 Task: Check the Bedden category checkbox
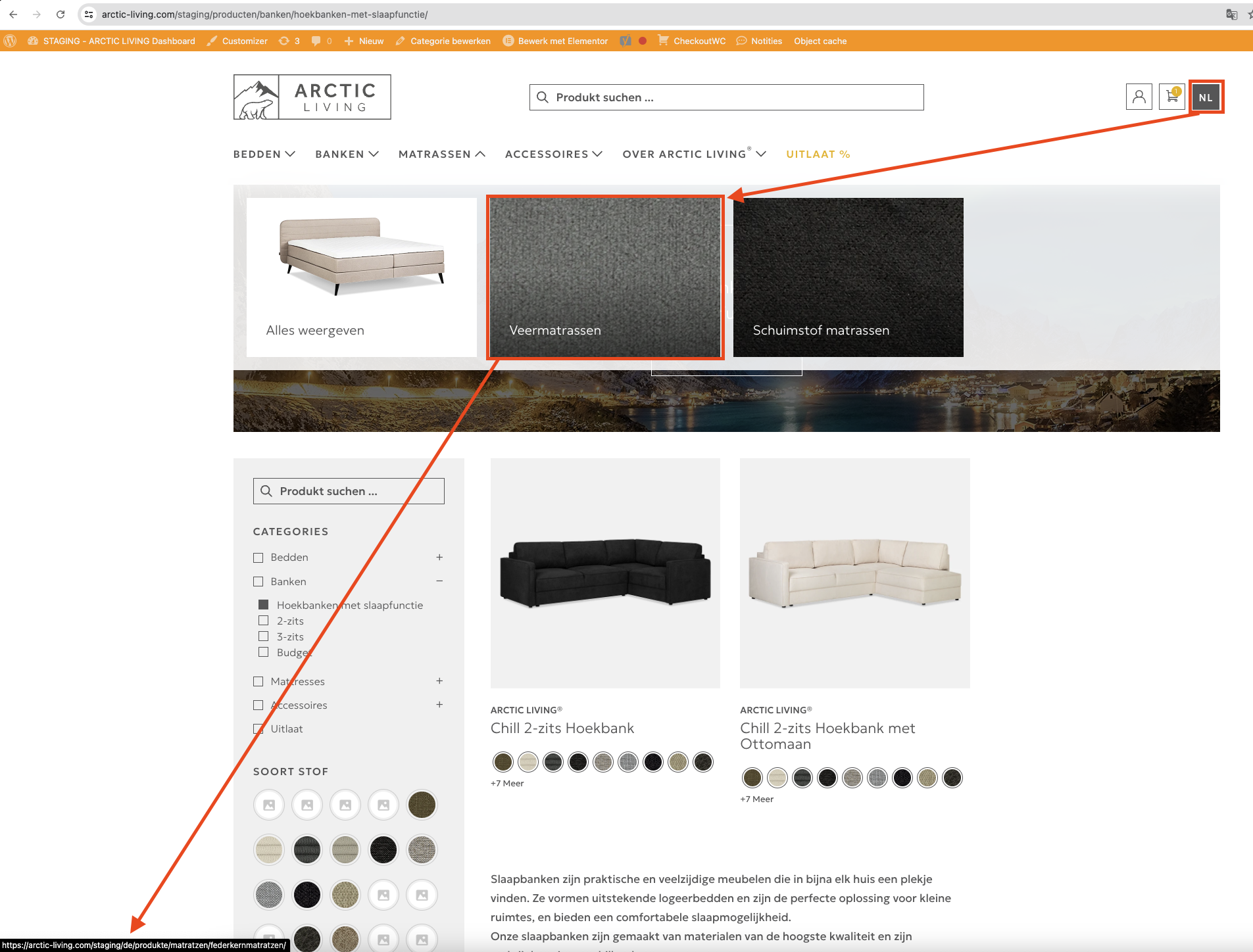point(258,558)
